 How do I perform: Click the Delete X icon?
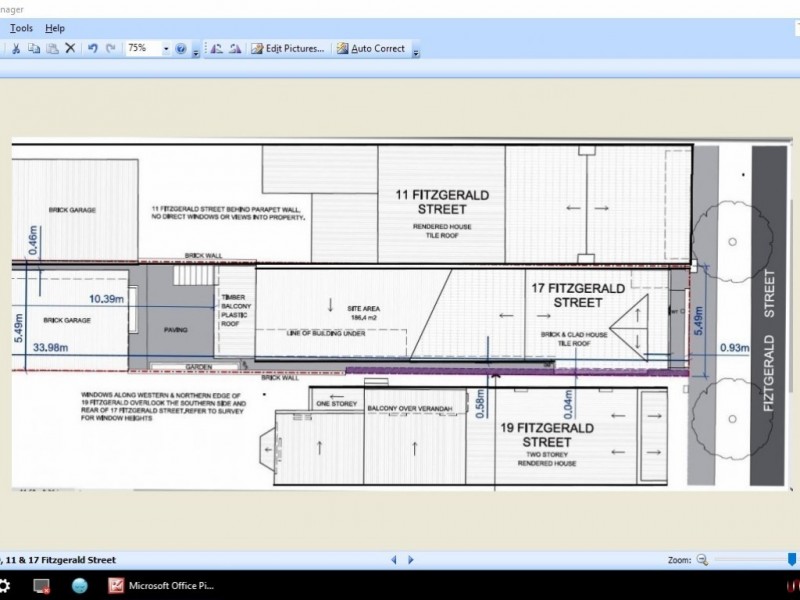click(70, 48)
